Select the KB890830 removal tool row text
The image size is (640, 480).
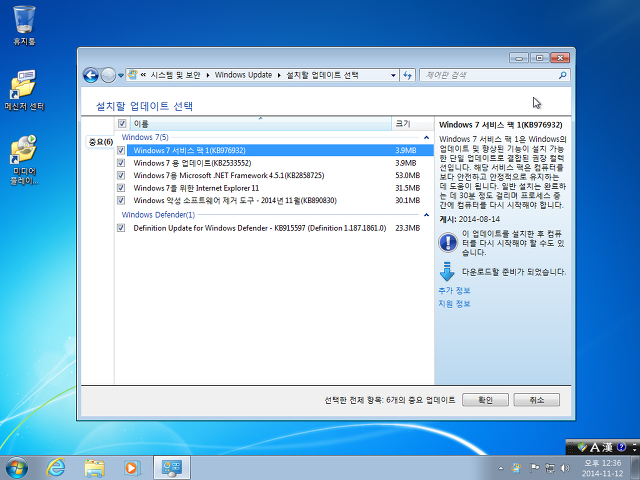click(x=235, y=200)
